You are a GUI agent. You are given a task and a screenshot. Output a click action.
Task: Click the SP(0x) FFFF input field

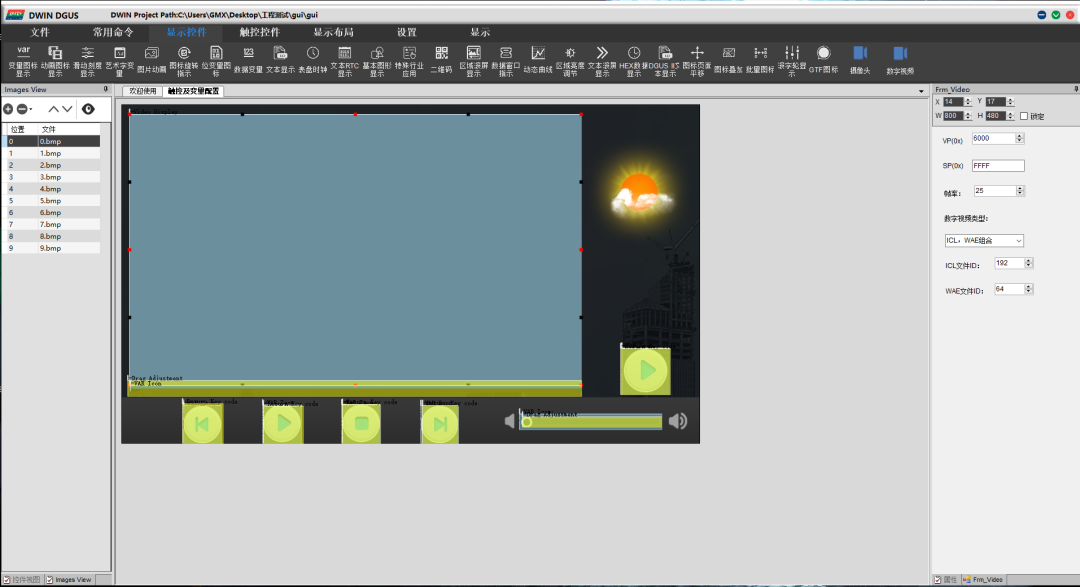(x=997, y=165)
